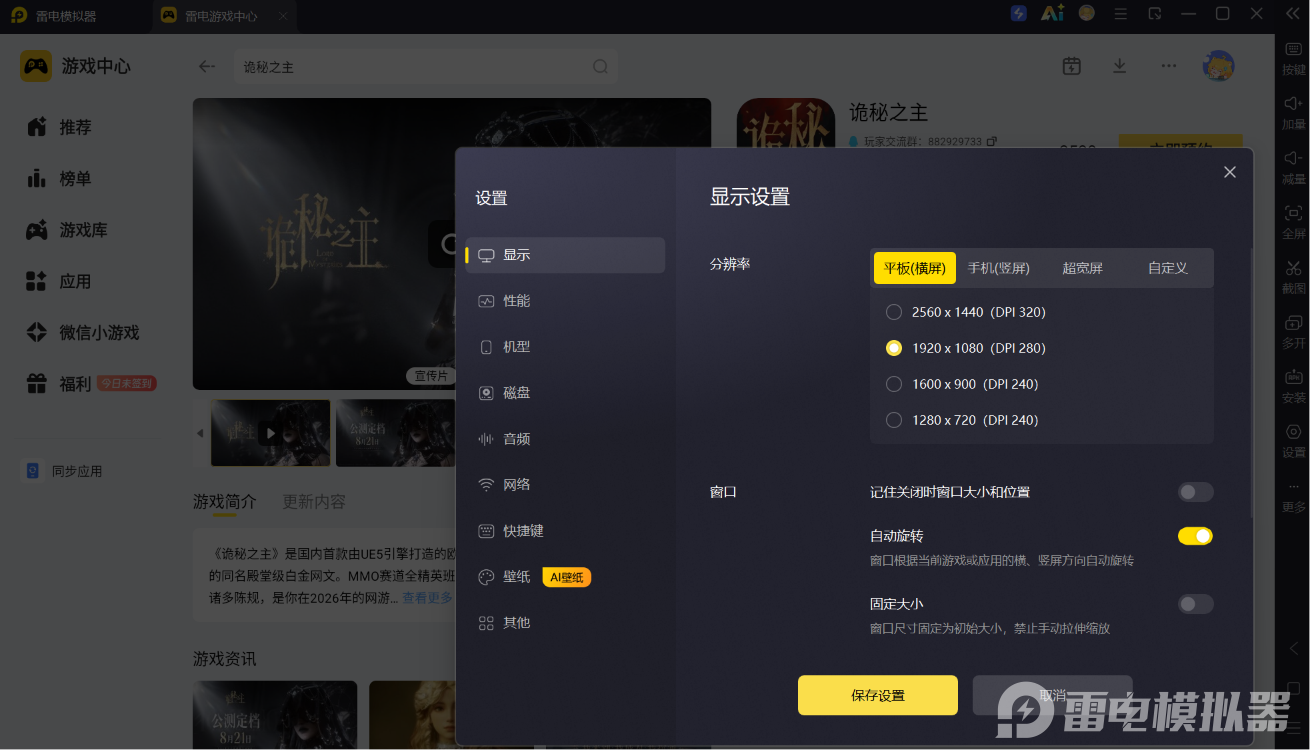1310x750 pixels.
Task: Click the 查看更多 link in game description
Action: pyautogui.click(x=427, y=598)
